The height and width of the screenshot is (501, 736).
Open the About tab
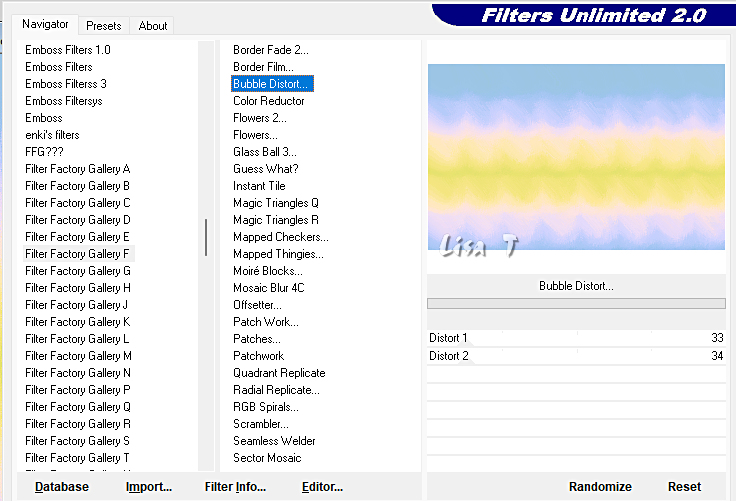tap(153, 26)
